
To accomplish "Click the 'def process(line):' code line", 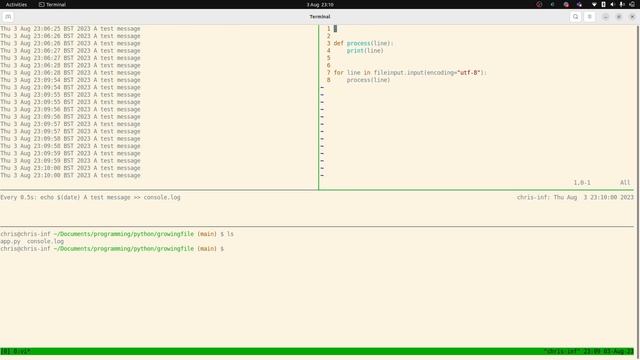I will 363,43.
